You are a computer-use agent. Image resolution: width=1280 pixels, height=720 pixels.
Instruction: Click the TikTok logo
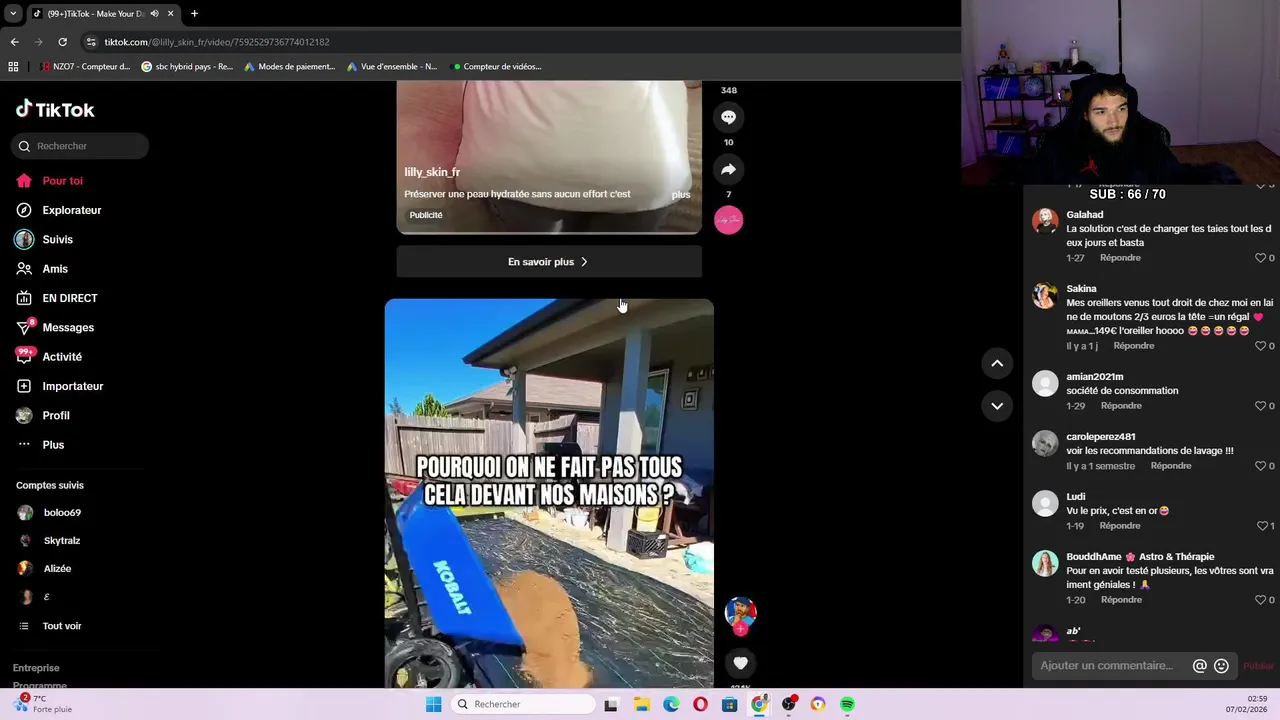click(55, 109)
